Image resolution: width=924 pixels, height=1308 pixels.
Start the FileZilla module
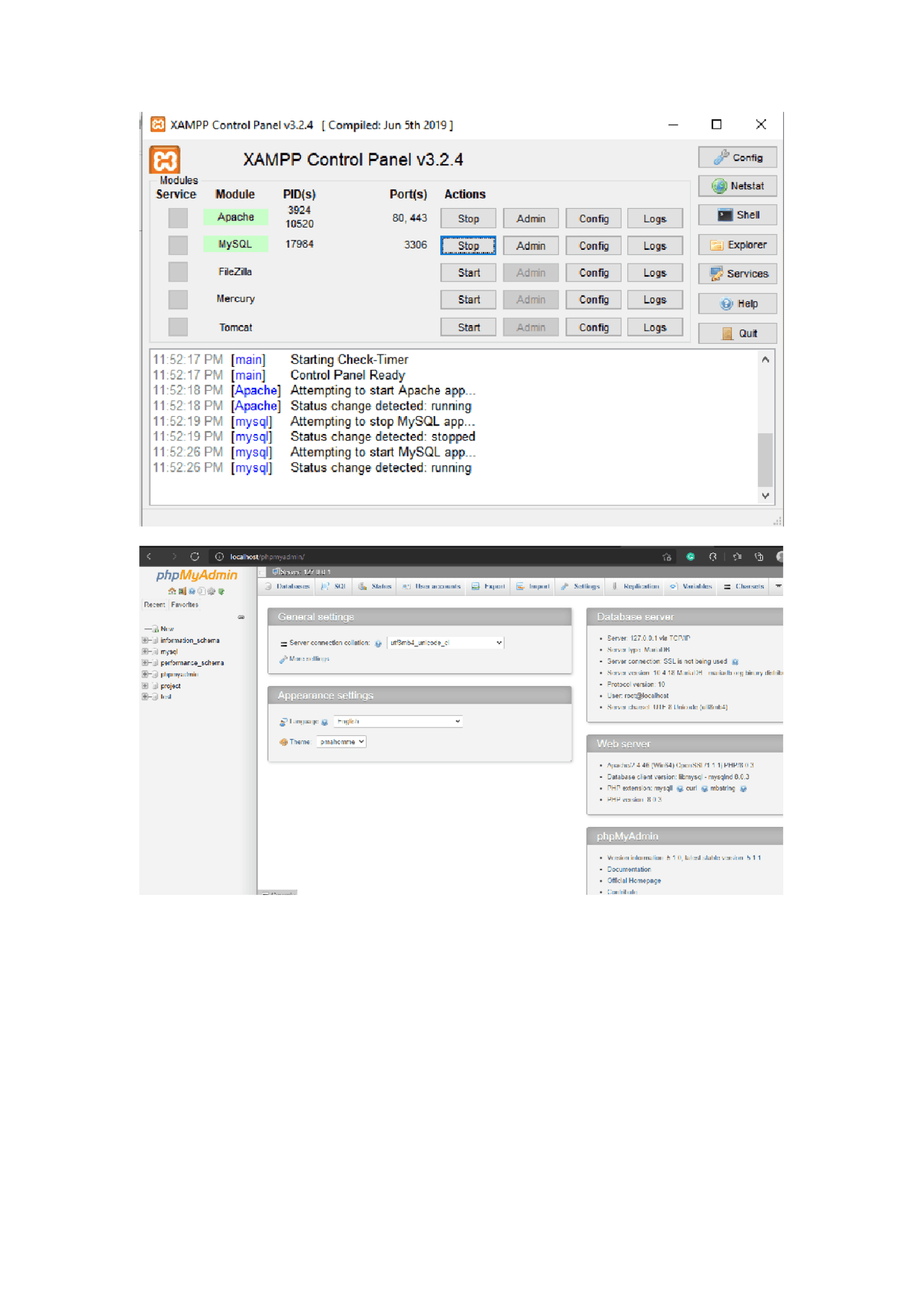(468, 273)
